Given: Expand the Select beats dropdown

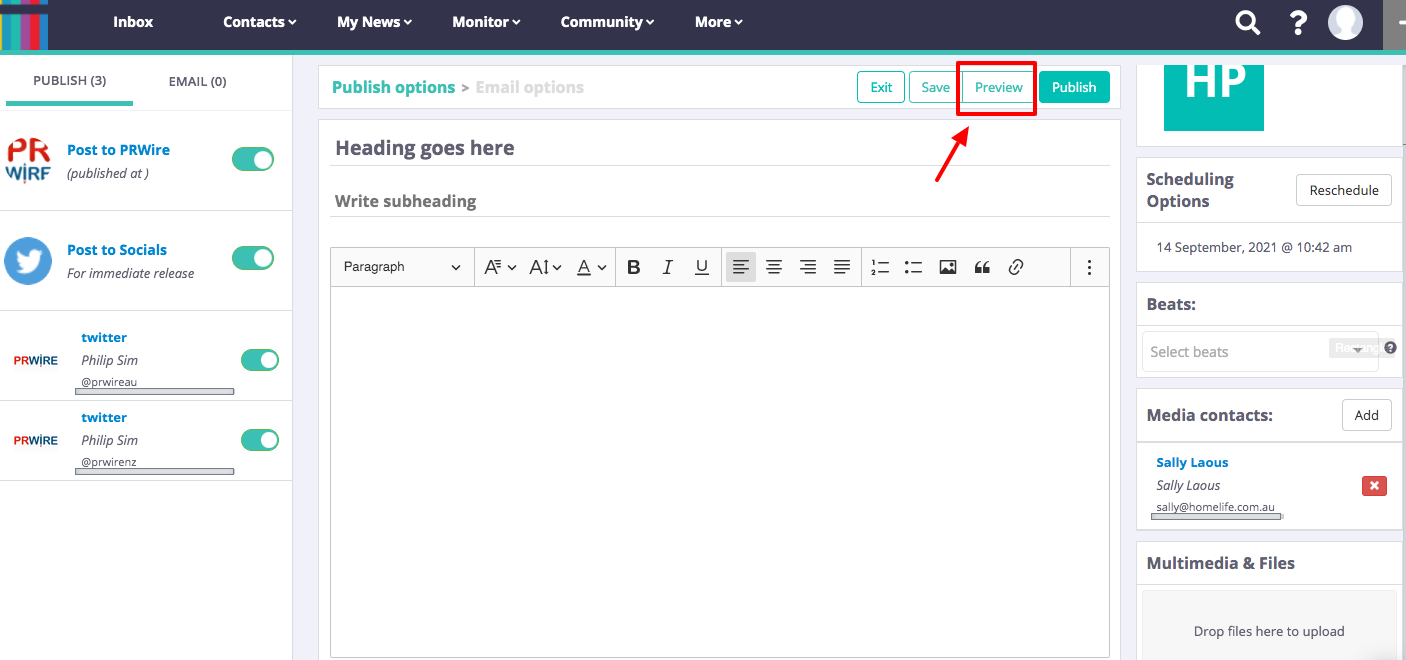Looking at the screenshot, I should (x=1259, y=352).
